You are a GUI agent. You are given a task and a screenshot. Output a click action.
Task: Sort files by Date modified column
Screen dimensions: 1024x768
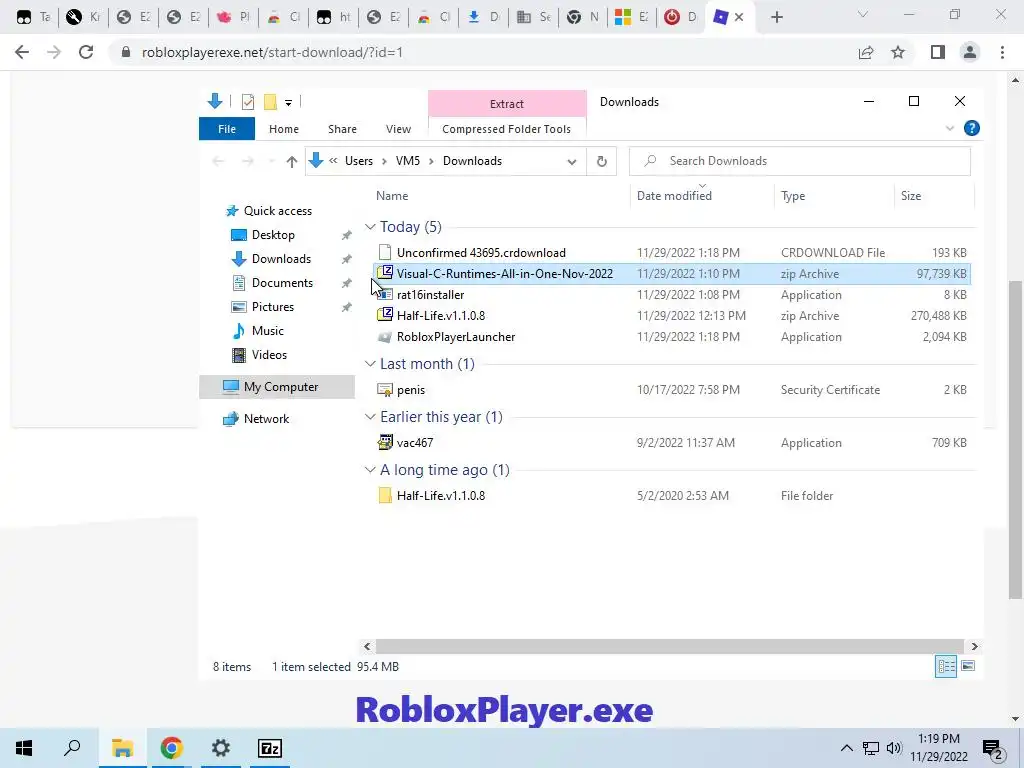pos(674,196)
